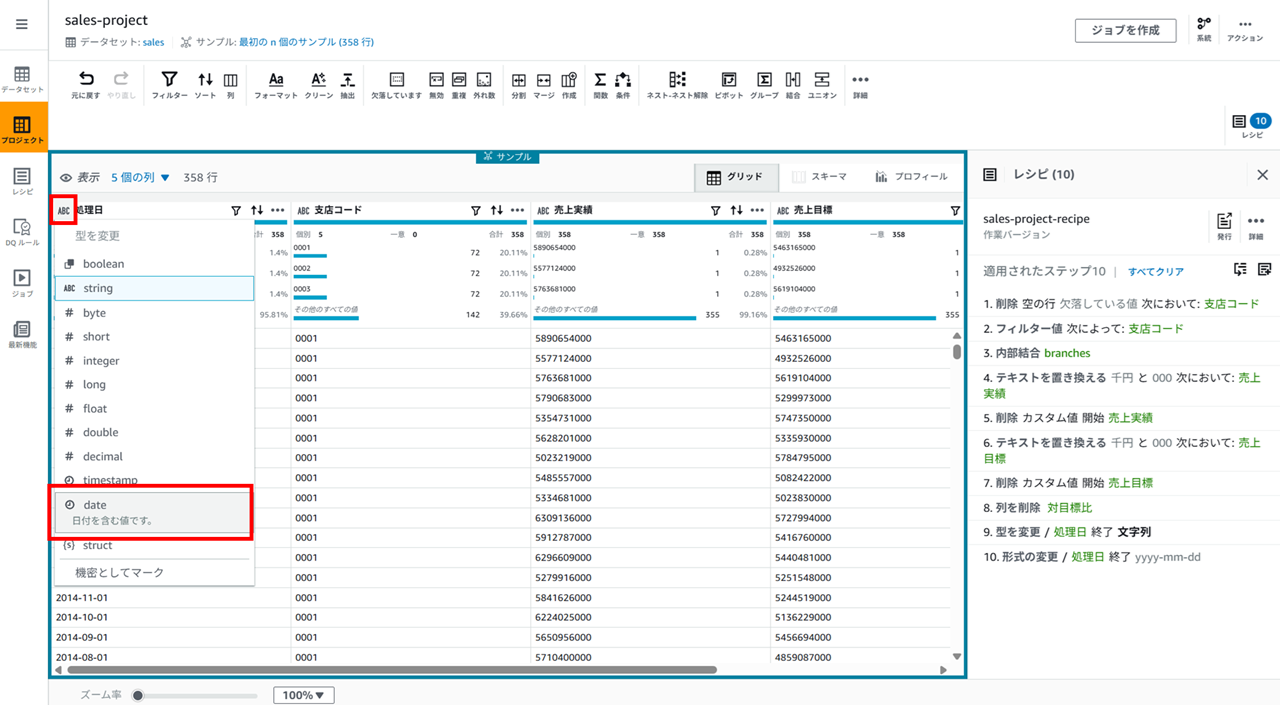The image size is (1280, 705).
Task: Switch to the Profile (プロフィール) view tab
Action: click(x=911, y=177)
